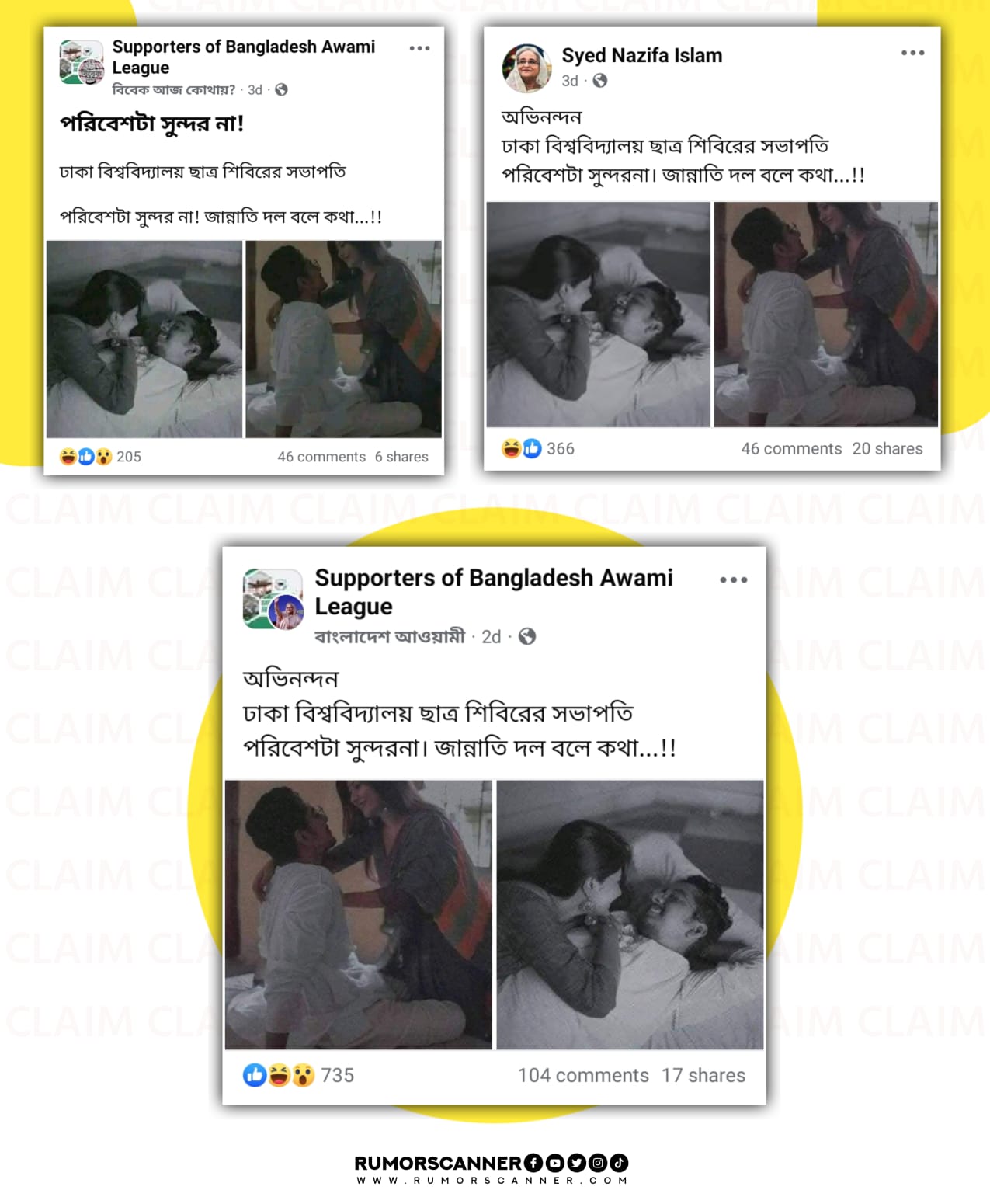
Task: Open three-dot options on bottom Awami League post
Action: coord(733,580)
